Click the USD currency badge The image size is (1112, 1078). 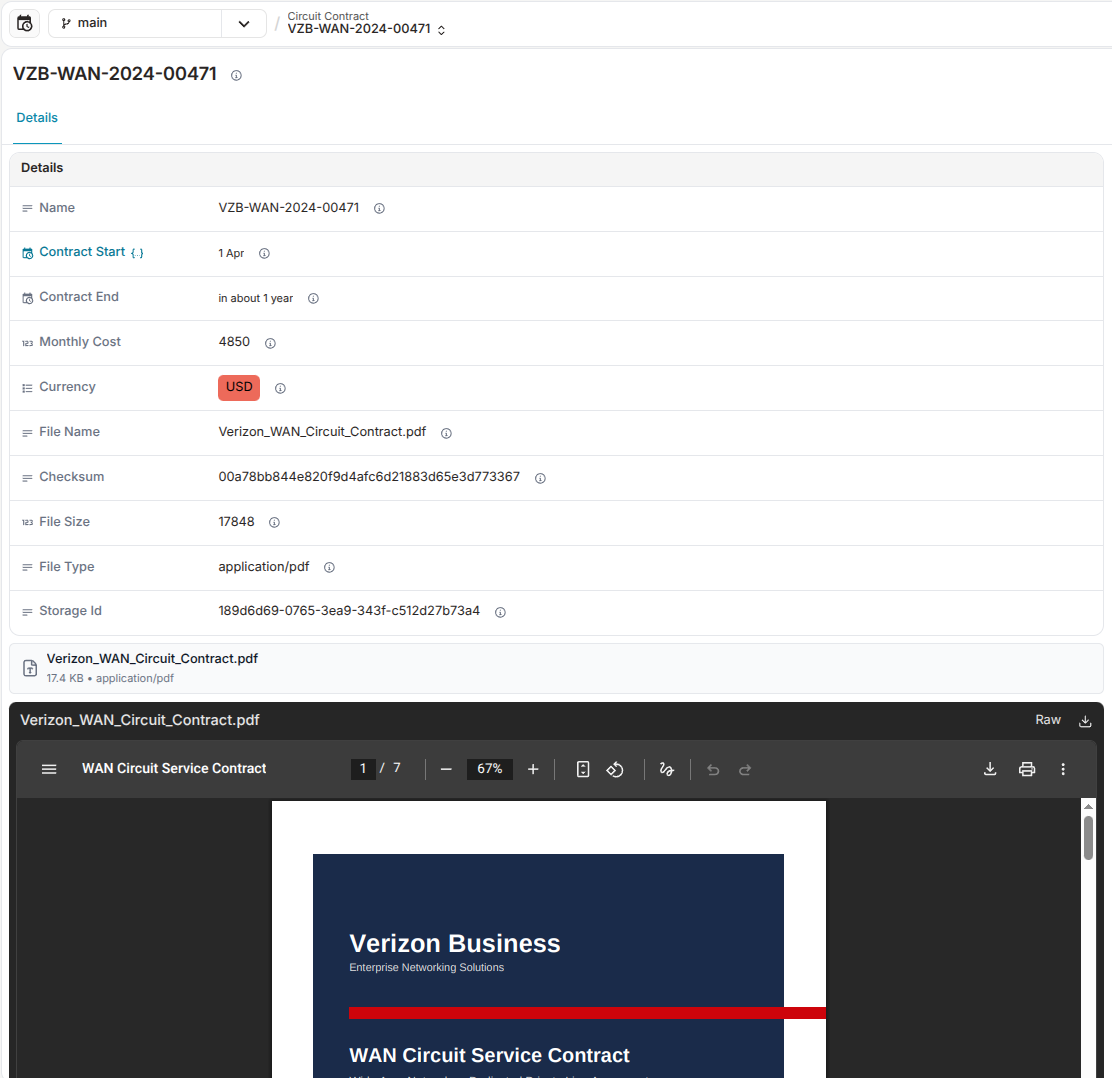[239, 388]
